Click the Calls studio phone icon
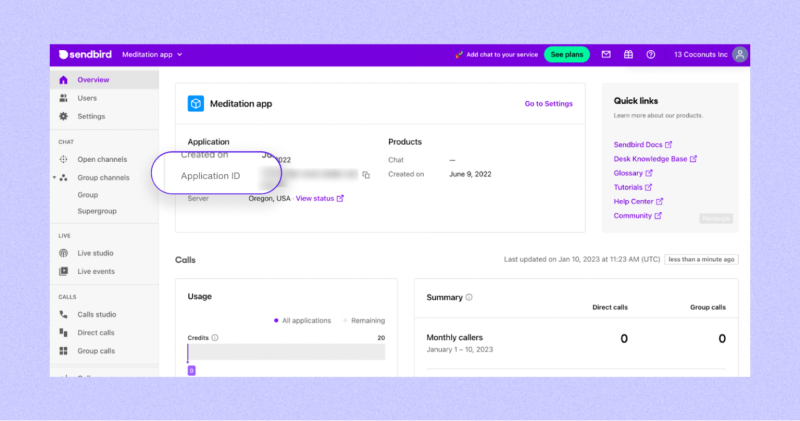 click(x=63, y=314)
